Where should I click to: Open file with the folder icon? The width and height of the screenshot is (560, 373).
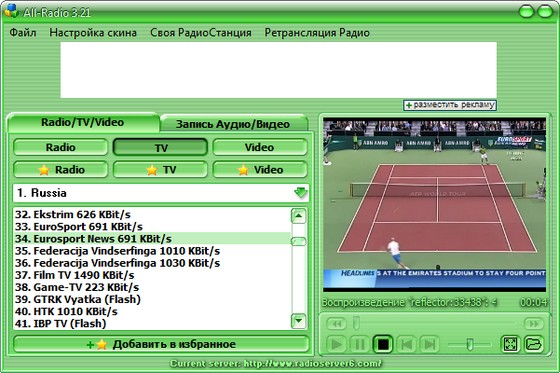(534, 344)
